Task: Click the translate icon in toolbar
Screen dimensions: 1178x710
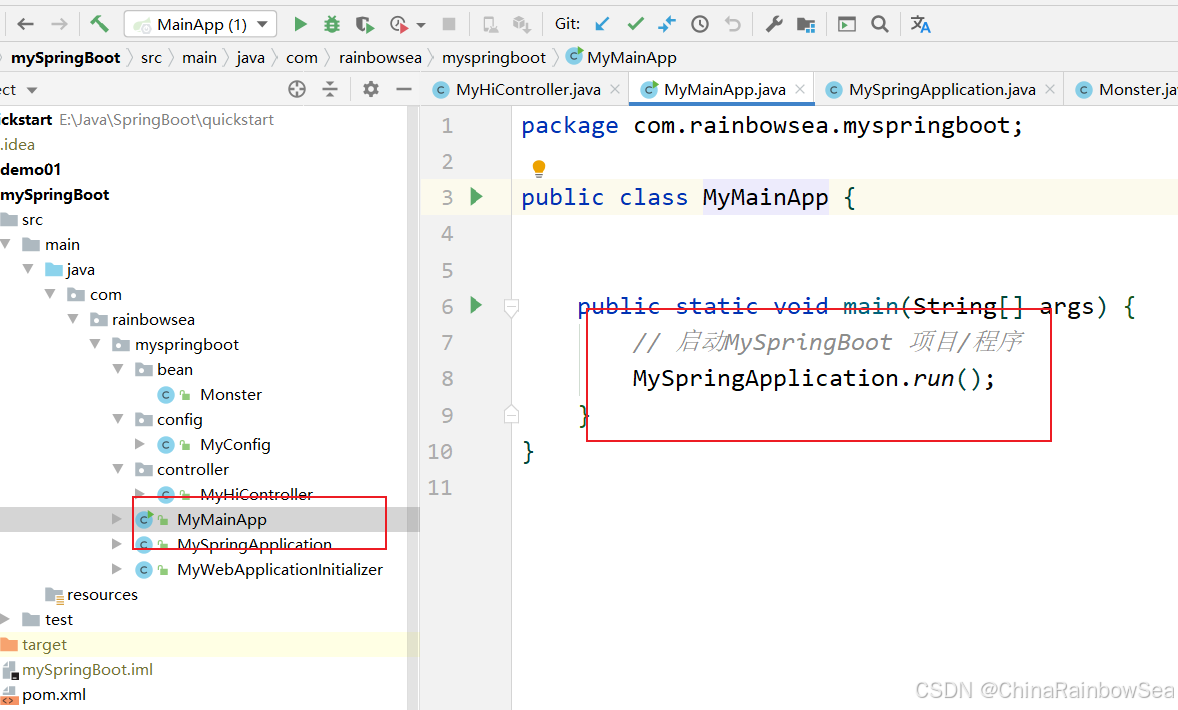Action: (x=921, y=24)
